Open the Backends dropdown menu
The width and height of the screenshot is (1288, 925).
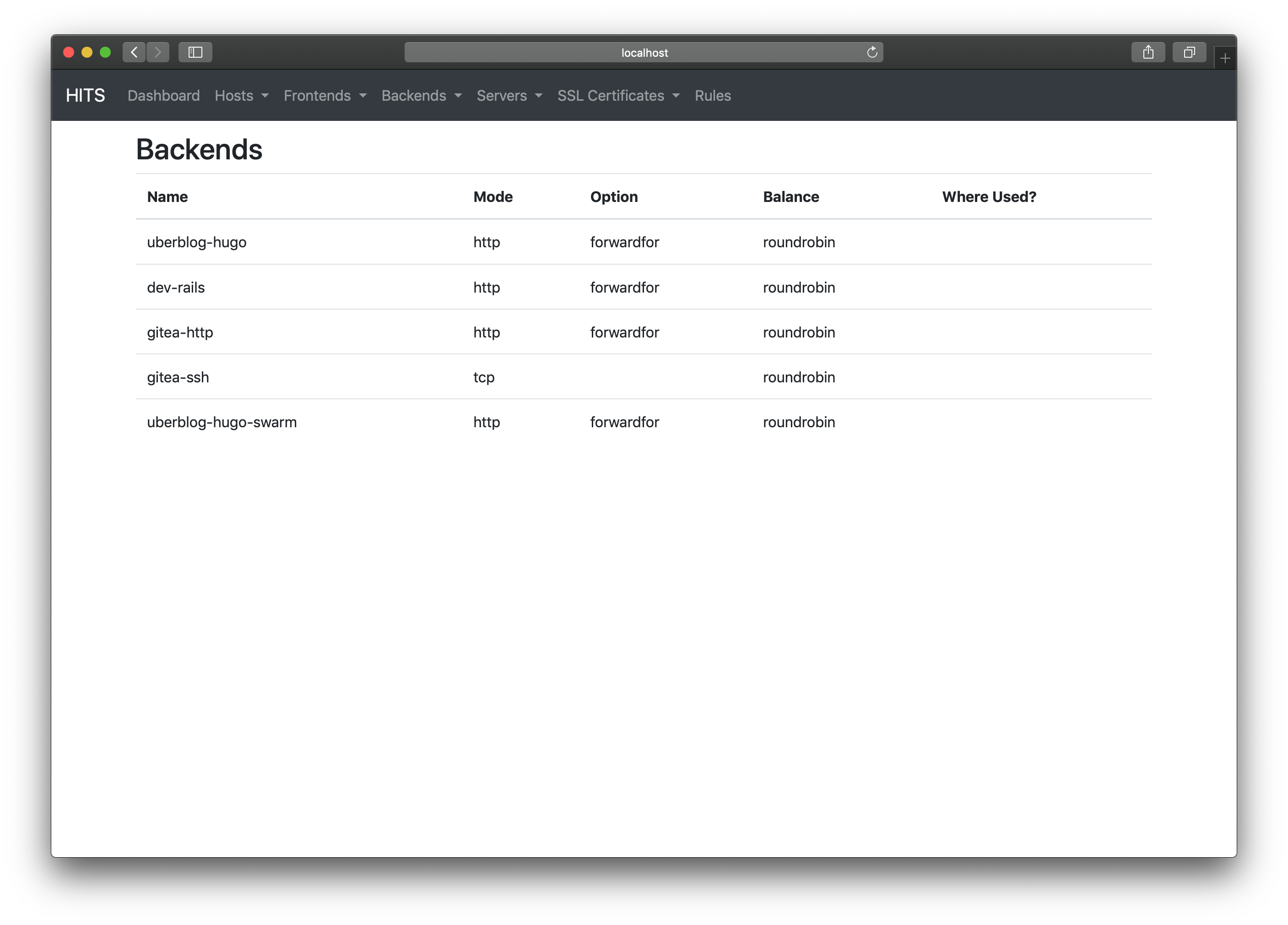tap(421, 95)
